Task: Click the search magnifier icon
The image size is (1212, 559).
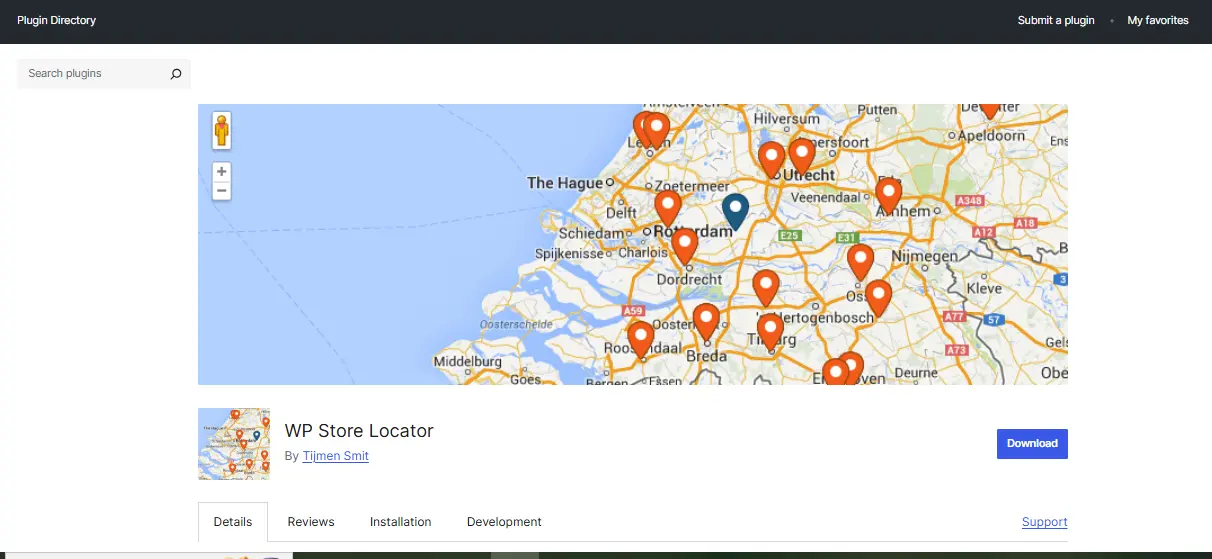Action: click(176, 74)
